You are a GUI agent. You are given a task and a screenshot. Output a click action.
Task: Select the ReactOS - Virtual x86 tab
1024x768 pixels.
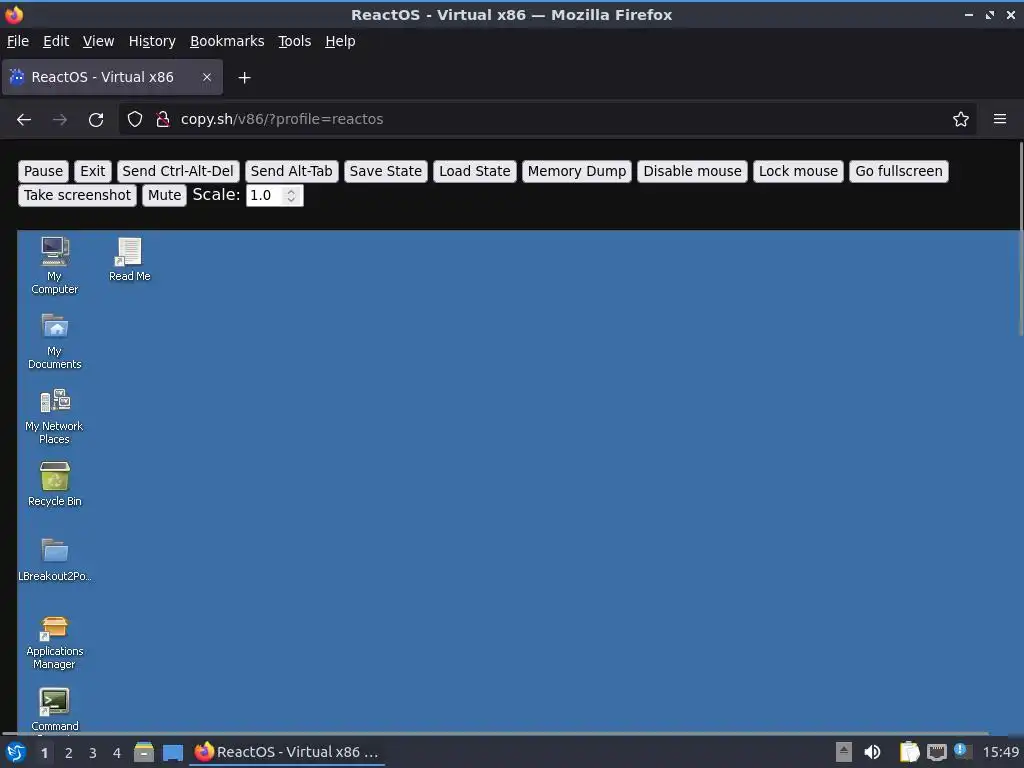click(x=112, y=77)
